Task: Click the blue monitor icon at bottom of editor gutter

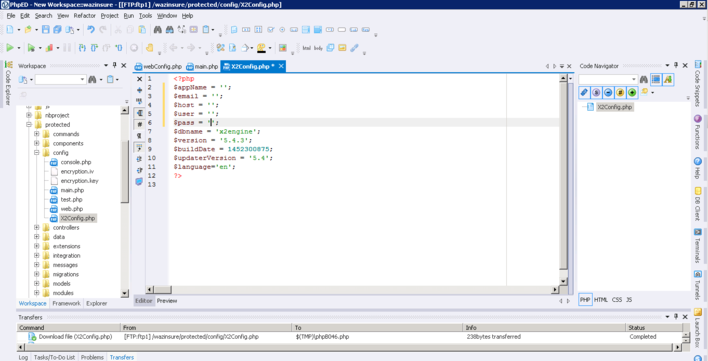Action: tap(139, 181)
